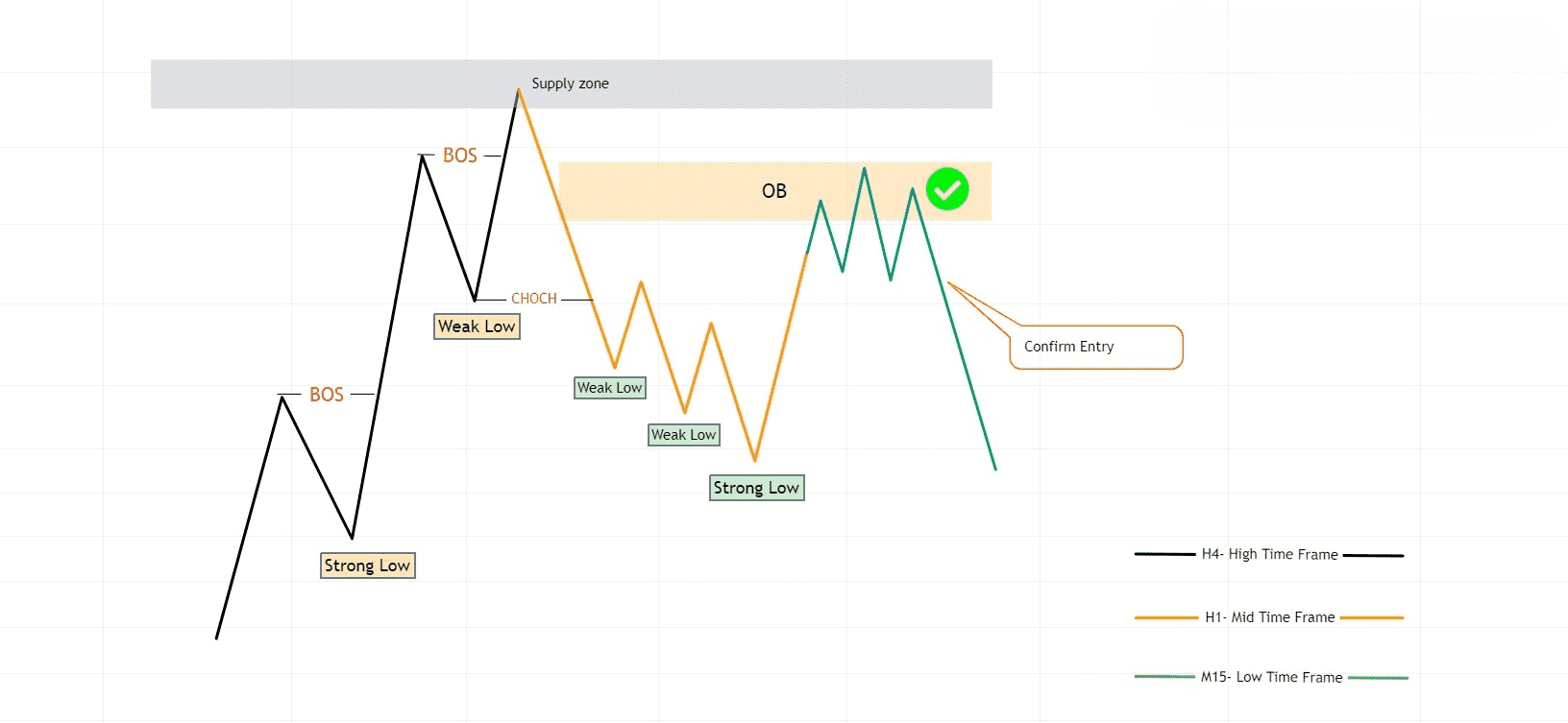Click the black line left of H4 legend

[1164, 554]
